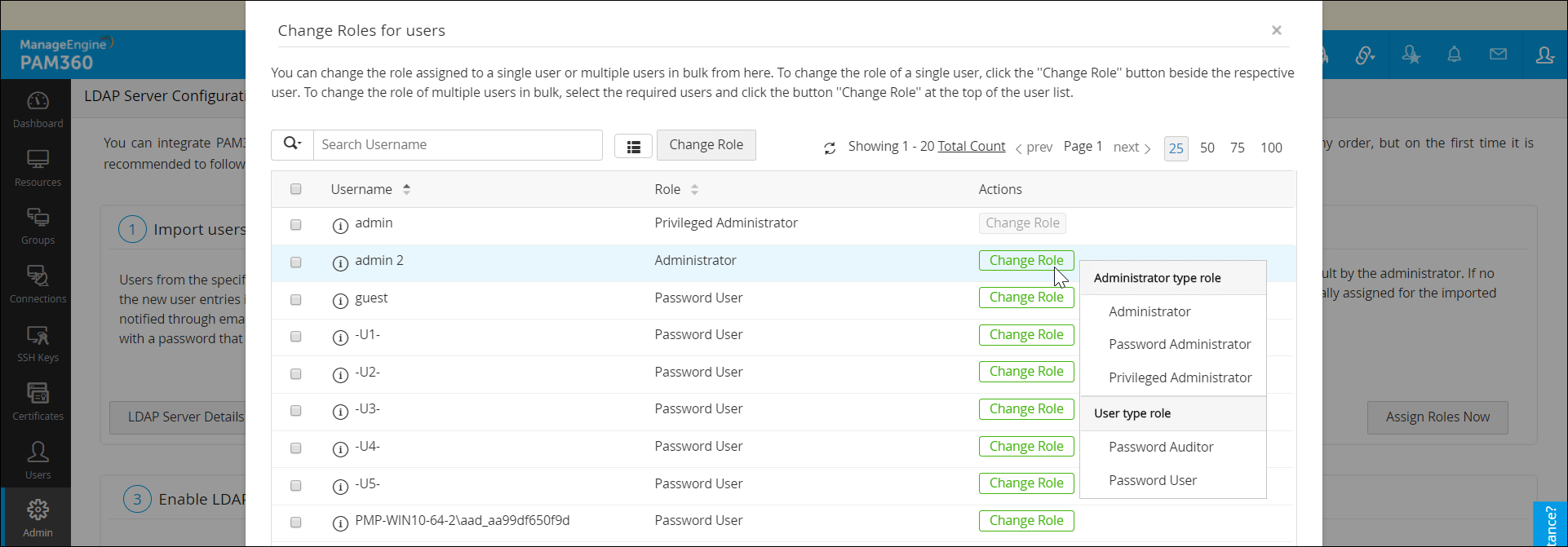Image resolution: width=1568 pixels, height=547 pixels.
Task: Sort the table by Username column
Action: point(406,189)
